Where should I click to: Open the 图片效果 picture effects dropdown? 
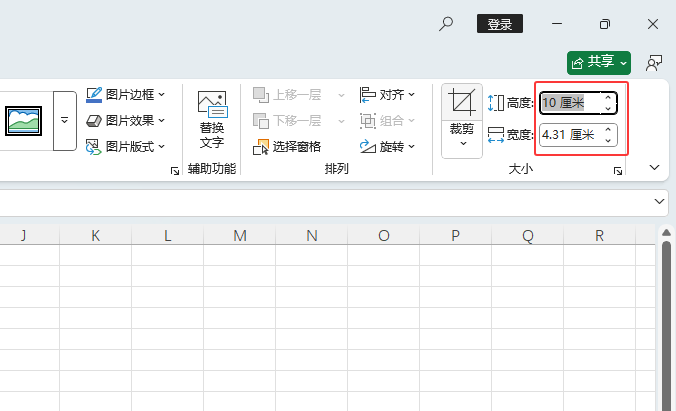126,120
